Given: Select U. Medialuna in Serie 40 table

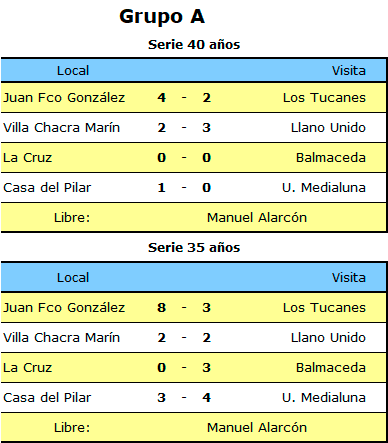Looking at the screenshot, I should coord(324,188).
